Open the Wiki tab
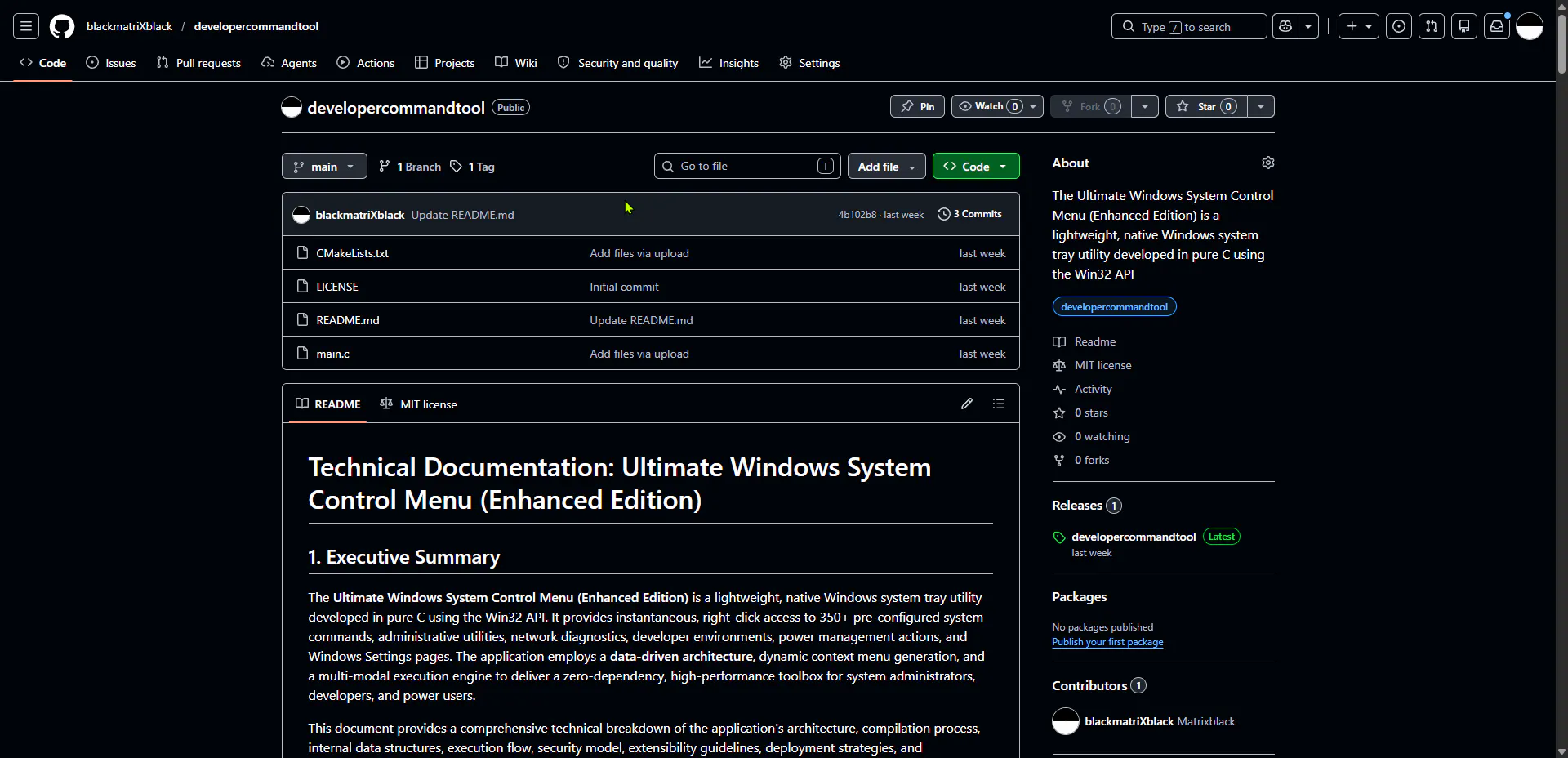Image resolution: width=1568 pixels, height=758 pixels. click(516, 63)
